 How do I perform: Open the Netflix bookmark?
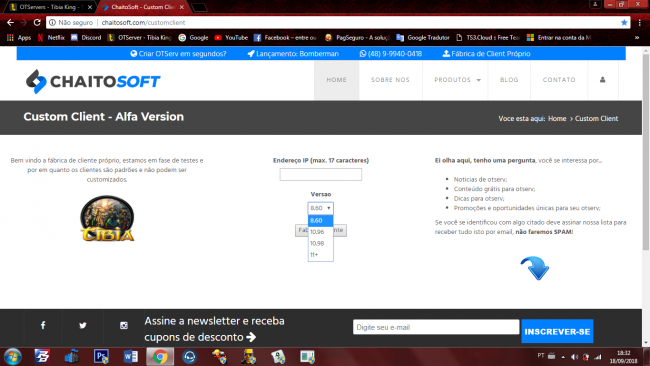click(51, 37)
